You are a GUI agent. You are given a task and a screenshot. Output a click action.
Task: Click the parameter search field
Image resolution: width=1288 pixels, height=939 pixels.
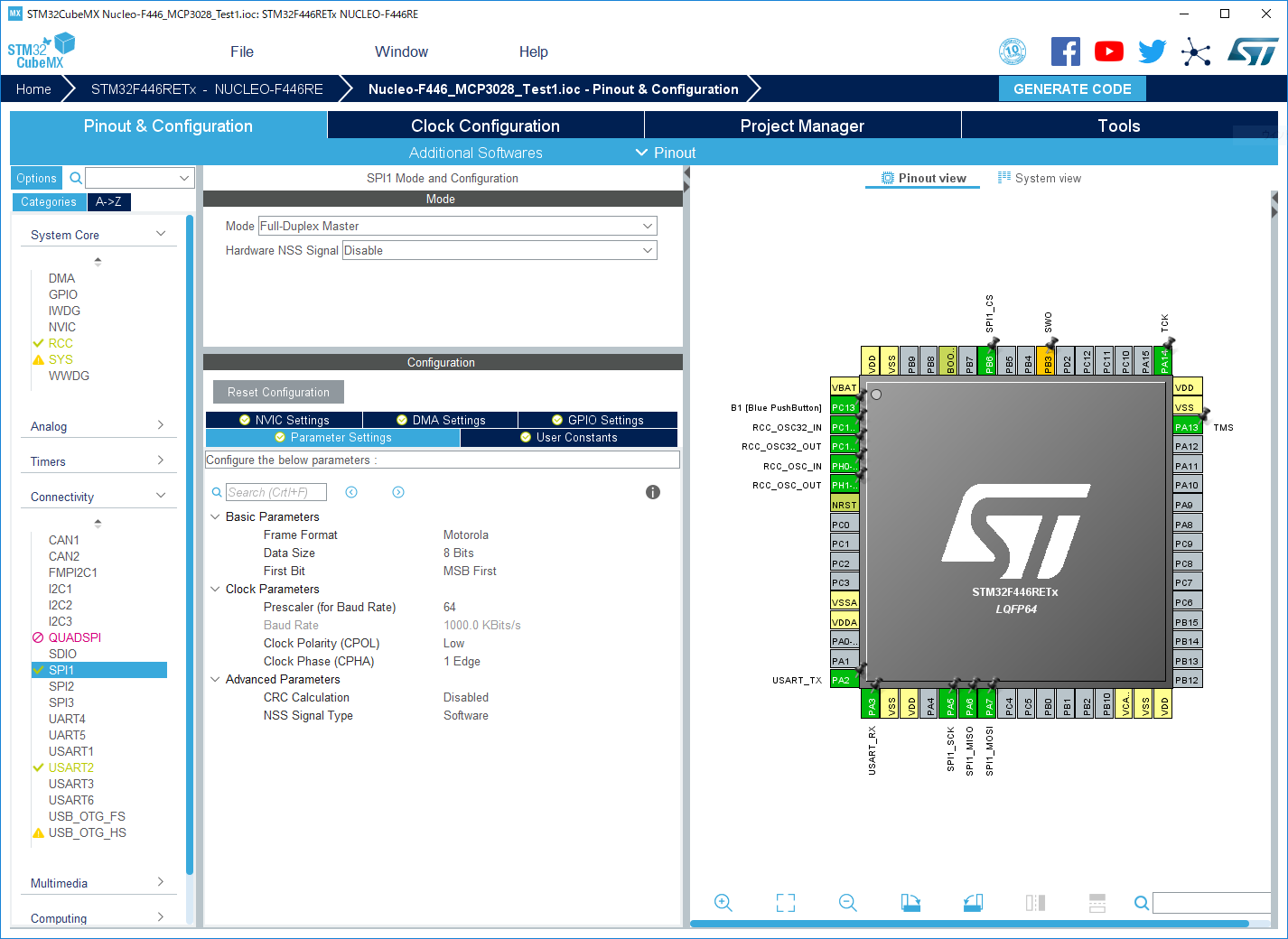275,492
